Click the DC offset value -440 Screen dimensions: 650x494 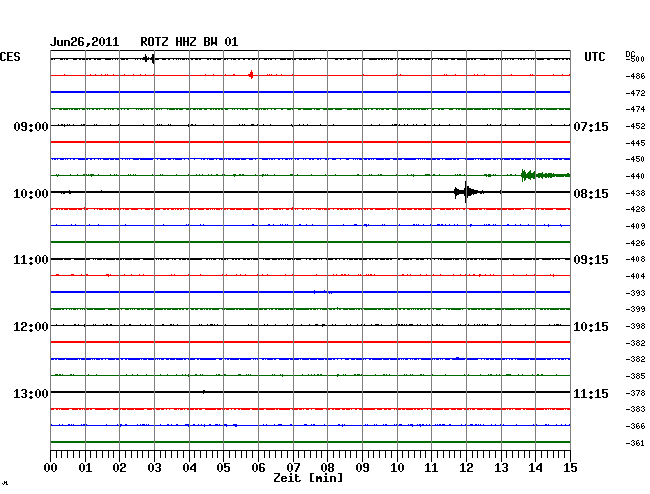[x=635, y=176]
